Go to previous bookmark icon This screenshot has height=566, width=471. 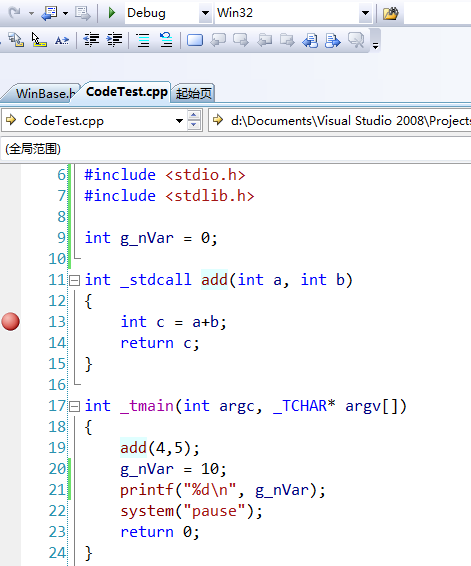coord(218,40)
